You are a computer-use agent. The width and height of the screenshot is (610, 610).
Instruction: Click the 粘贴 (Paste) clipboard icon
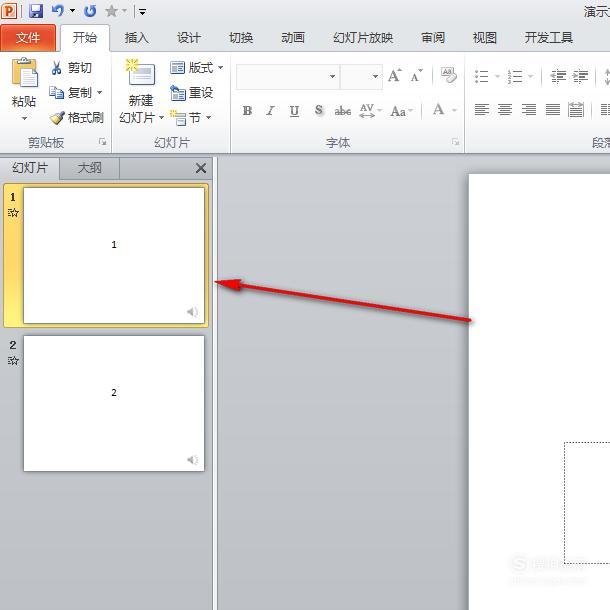pyautogui.click(x=24, y=73)
